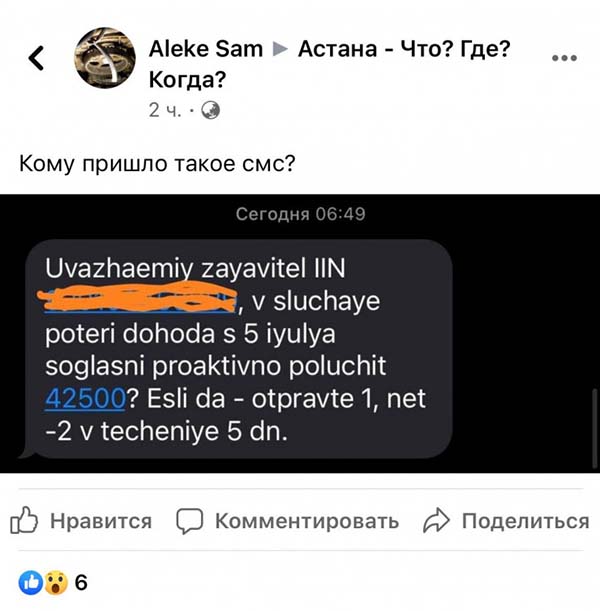Go back using the left arrow

36,58
